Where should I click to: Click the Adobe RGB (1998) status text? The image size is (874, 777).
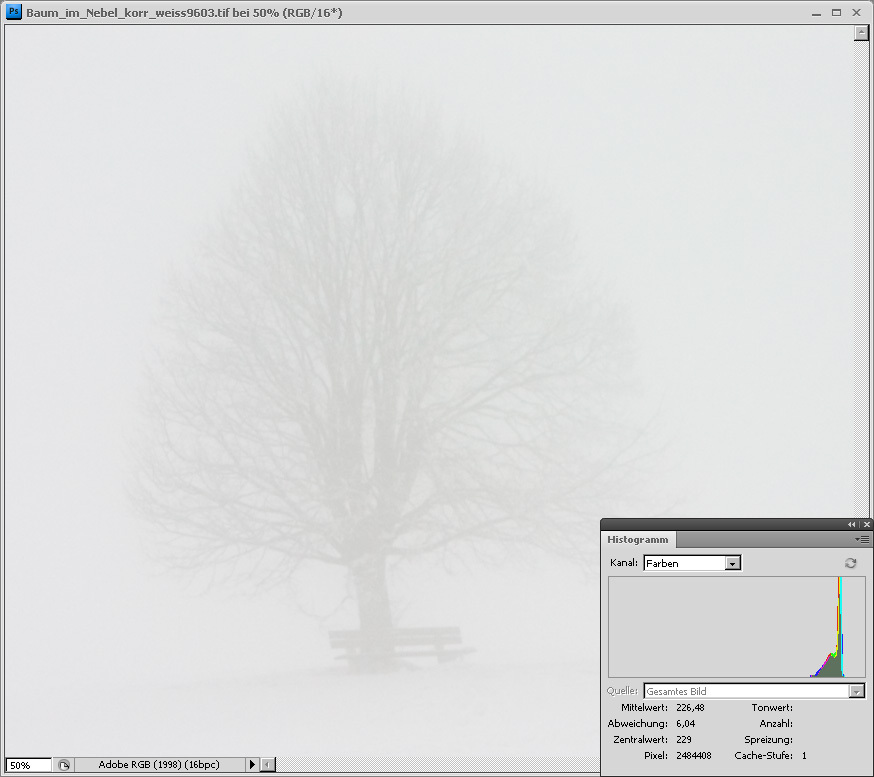[x=159, y=765]
